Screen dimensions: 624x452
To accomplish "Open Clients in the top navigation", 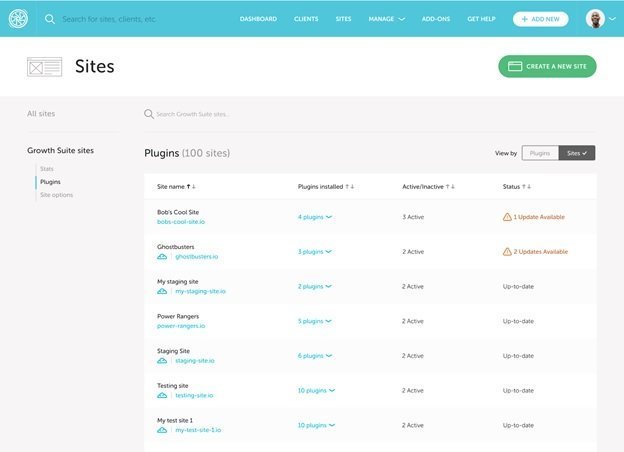I will [306, 19].
